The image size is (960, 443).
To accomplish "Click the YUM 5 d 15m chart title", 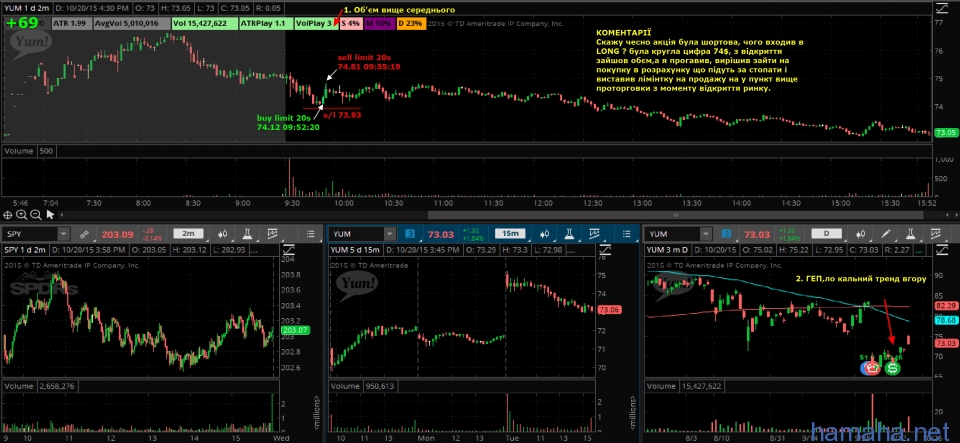I will coord(355,250).
